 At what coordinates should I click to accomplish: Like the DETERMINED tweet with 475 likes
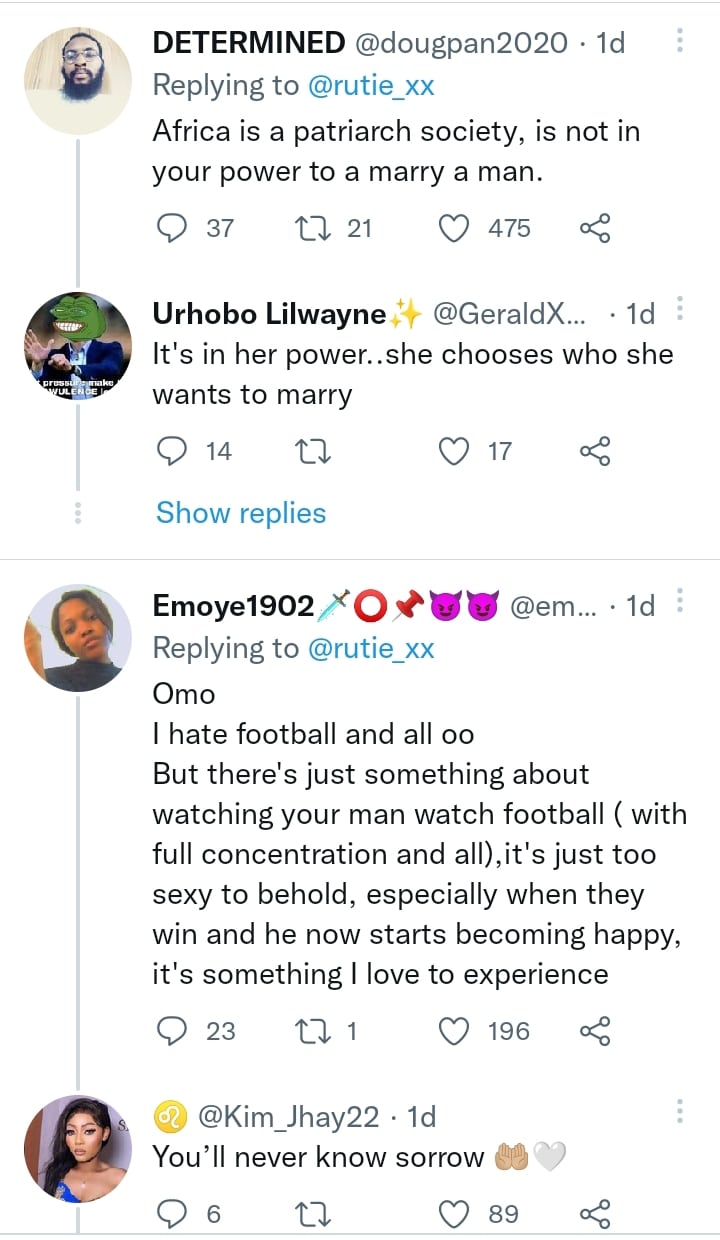[x=455, y=228]
